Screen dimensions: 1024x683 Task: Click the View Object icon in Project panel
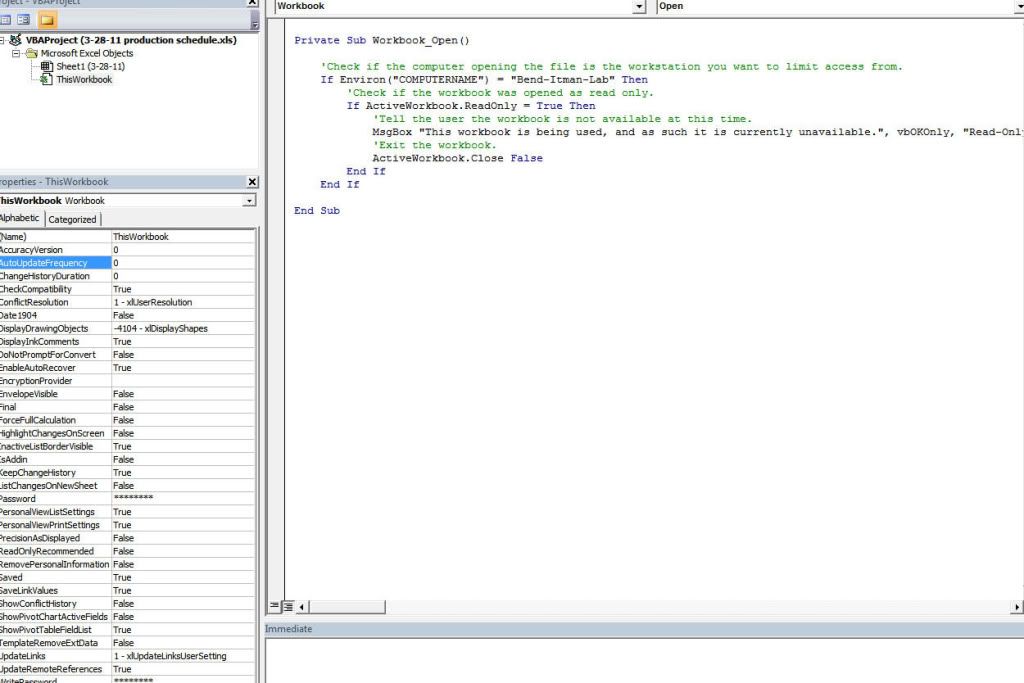pos(24,20)
